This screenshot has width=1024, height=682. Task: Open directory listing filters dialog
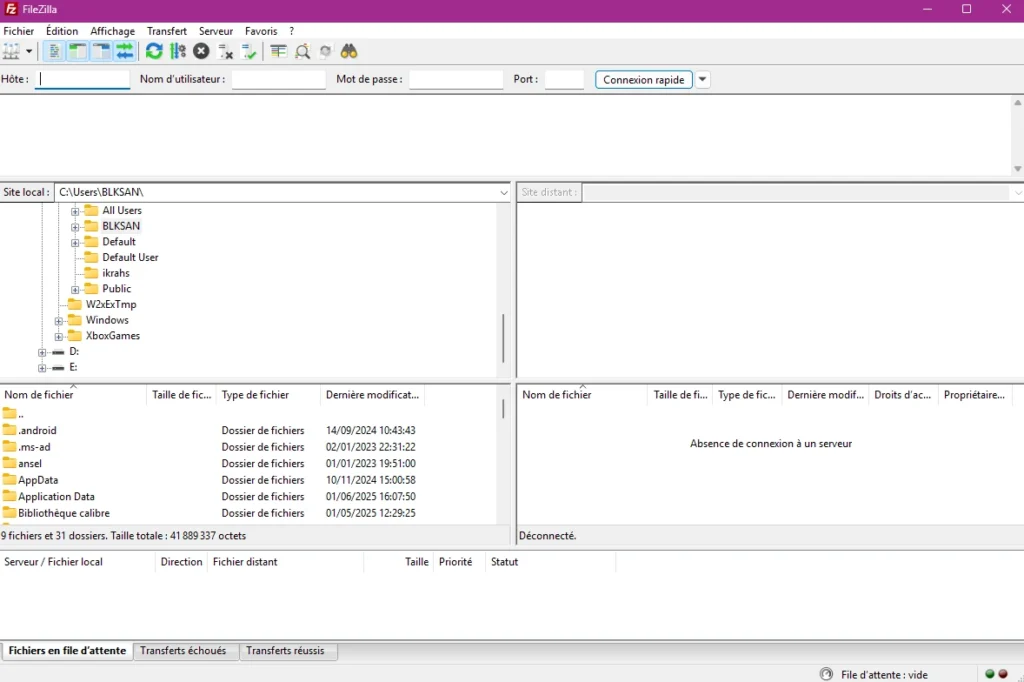click(x=279, y=52)
